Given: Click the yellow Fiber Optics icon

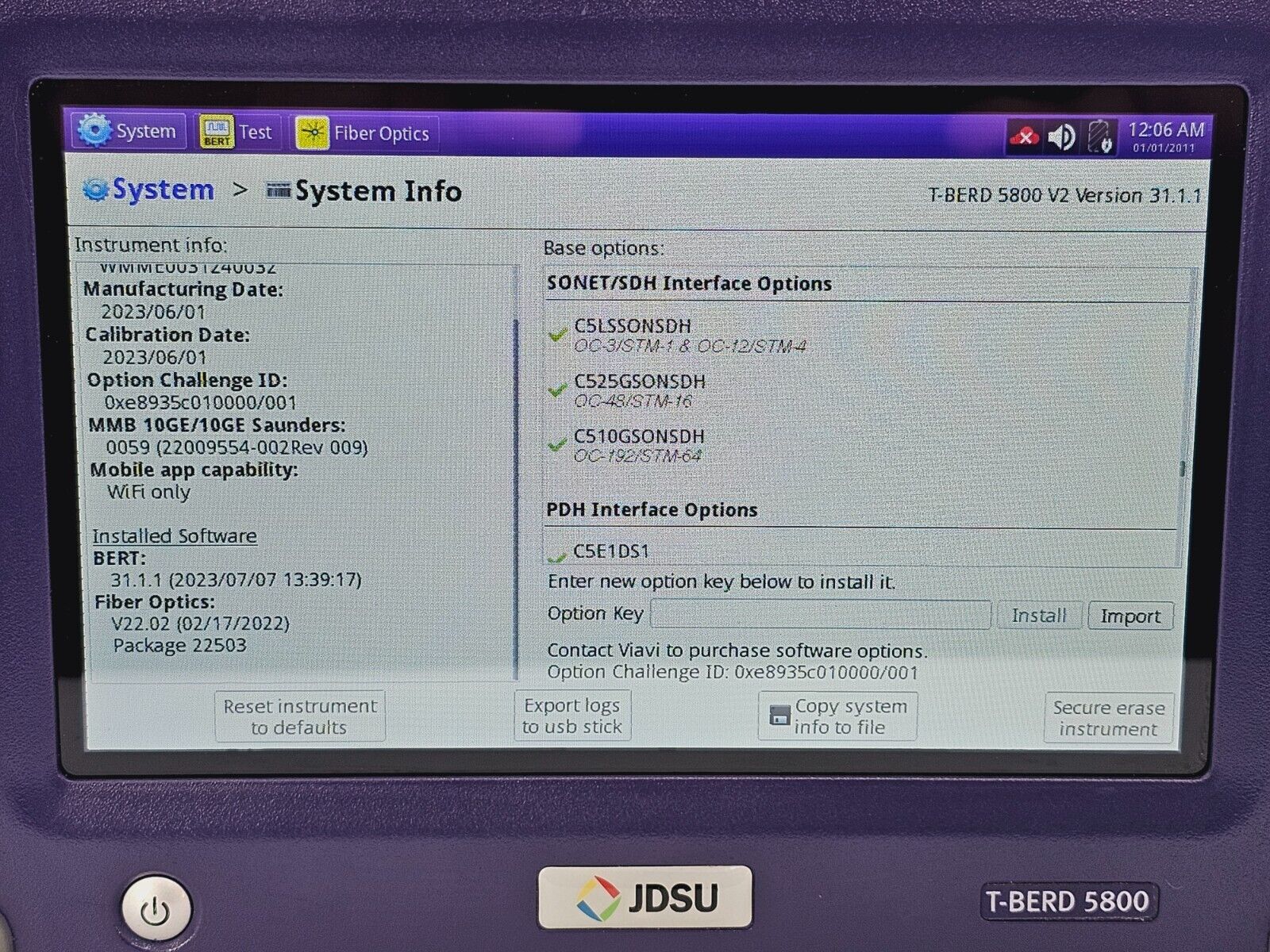Looking at the screenshot, I should [x=312, y=133].
